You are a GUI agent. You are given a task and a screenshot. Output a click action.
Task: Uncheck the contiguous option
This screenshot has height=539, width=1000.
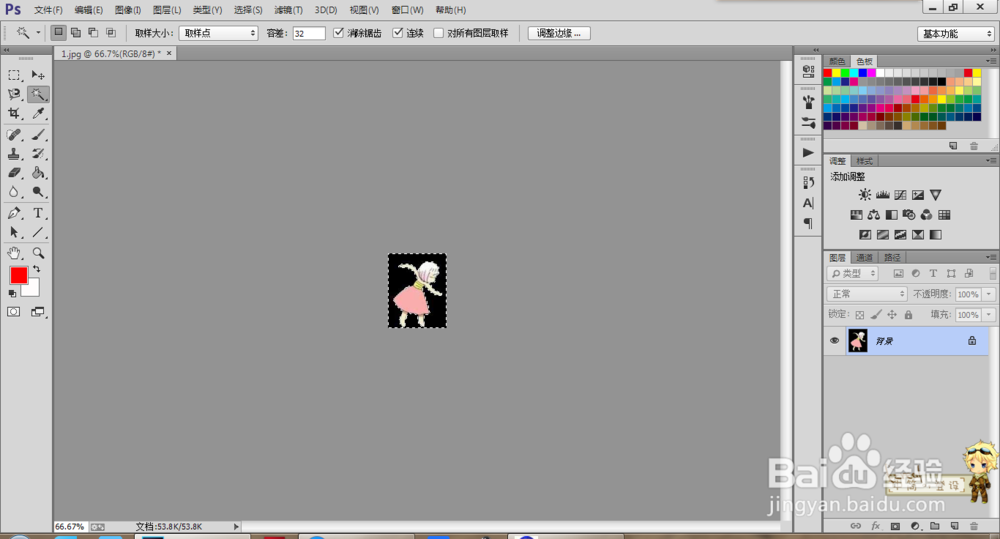point(398,33)
